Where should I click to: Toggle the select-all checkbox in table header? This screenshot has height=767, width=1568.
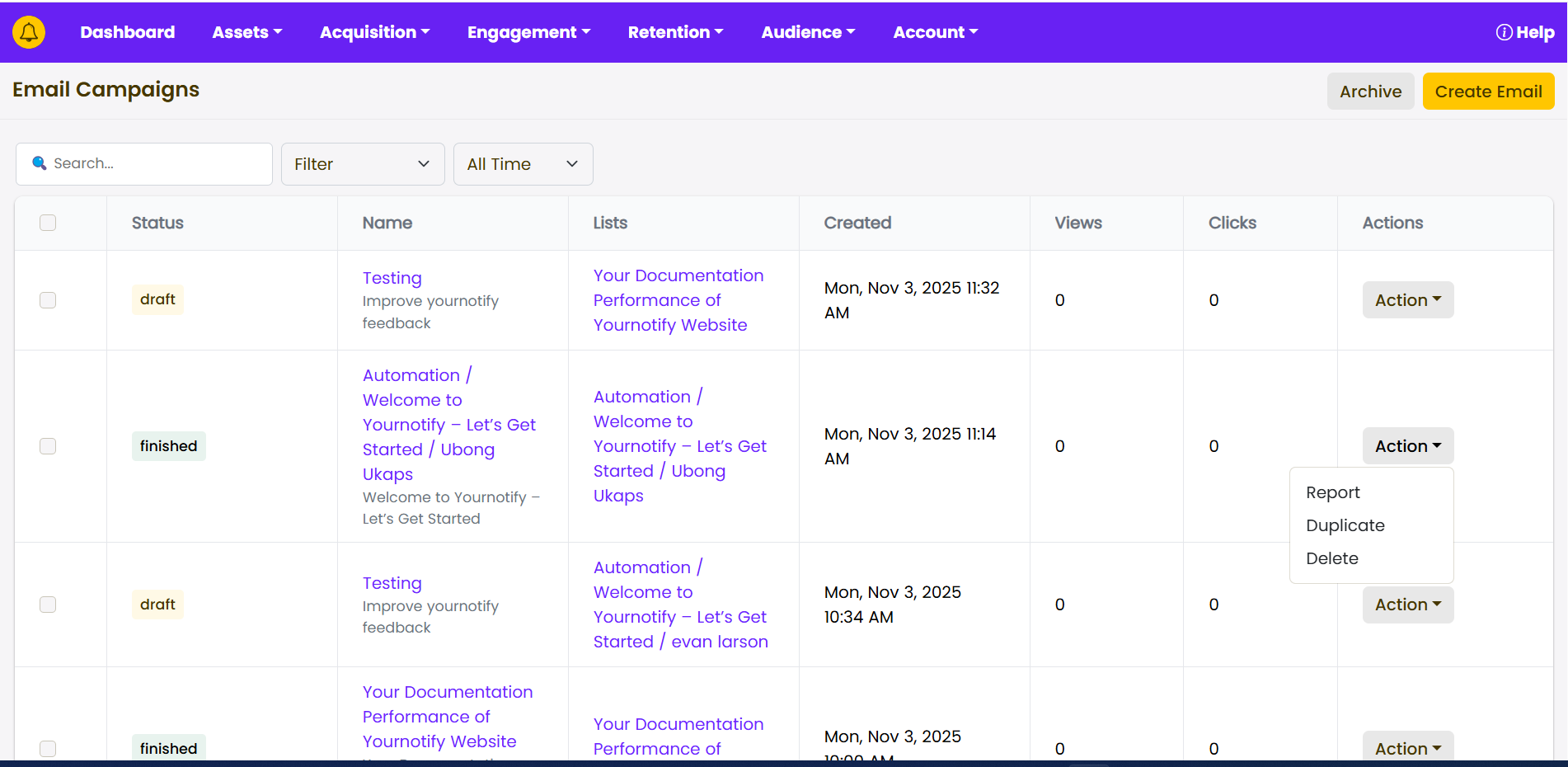click(48, 223)
